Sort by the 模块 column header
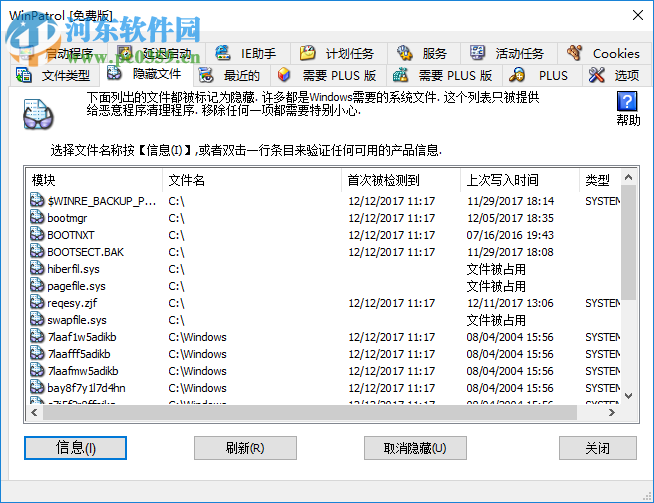This screenshot has width=654, height=503. click(x=94, y=180)
